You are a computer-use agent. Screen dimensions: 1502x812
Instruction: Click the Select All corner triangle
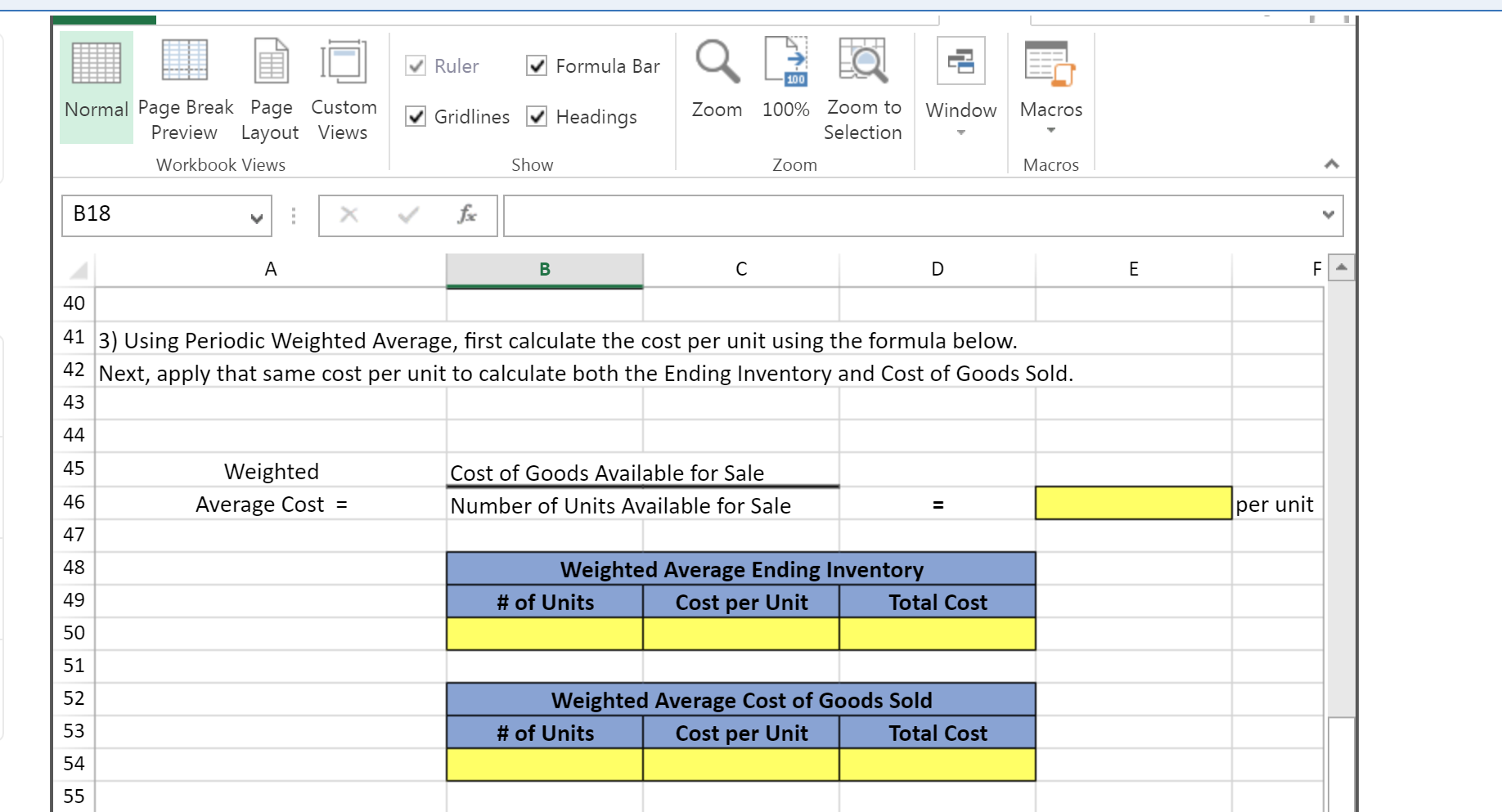pos(79,270)
